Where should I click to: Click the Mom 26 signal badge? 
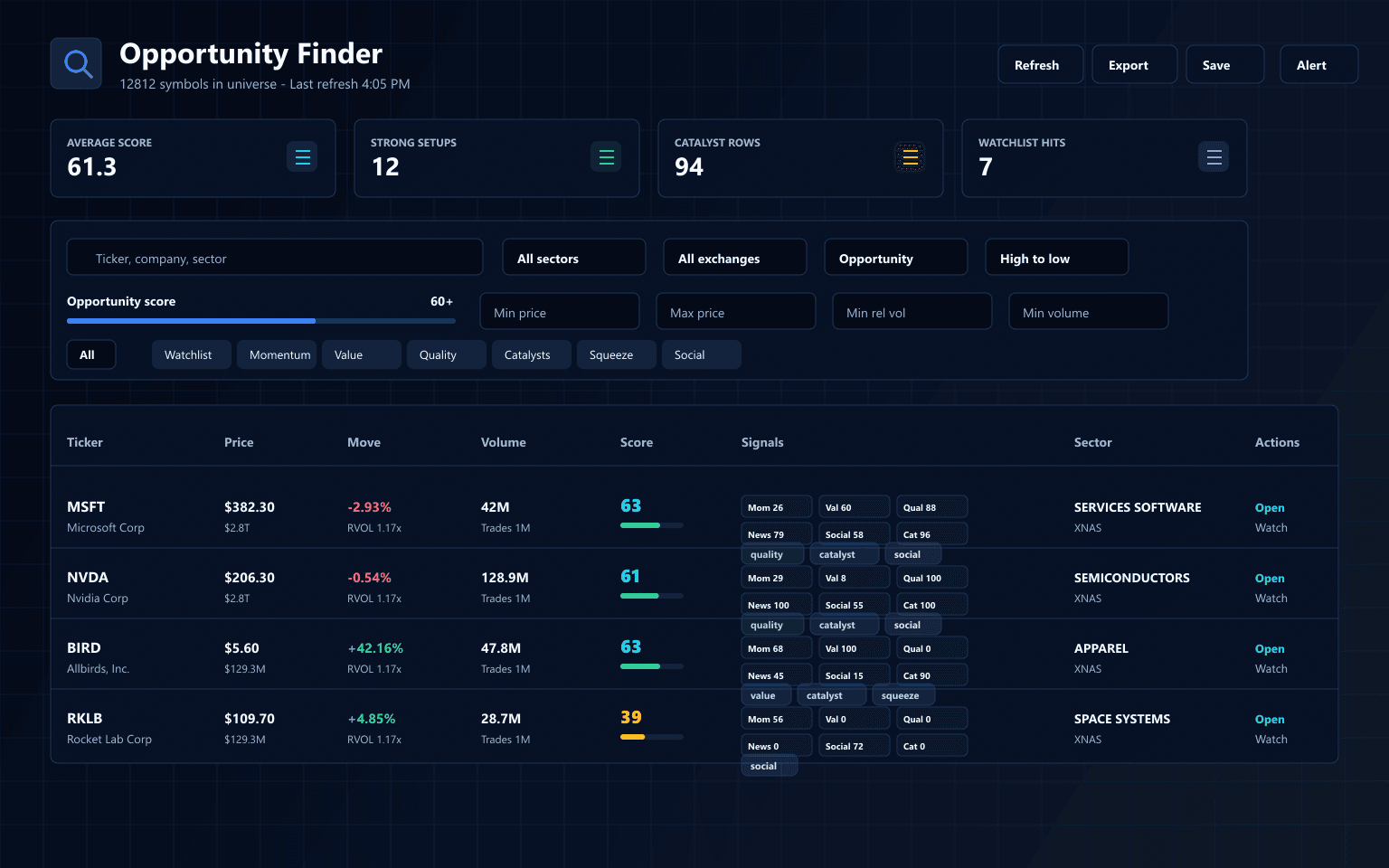(776, 507)
